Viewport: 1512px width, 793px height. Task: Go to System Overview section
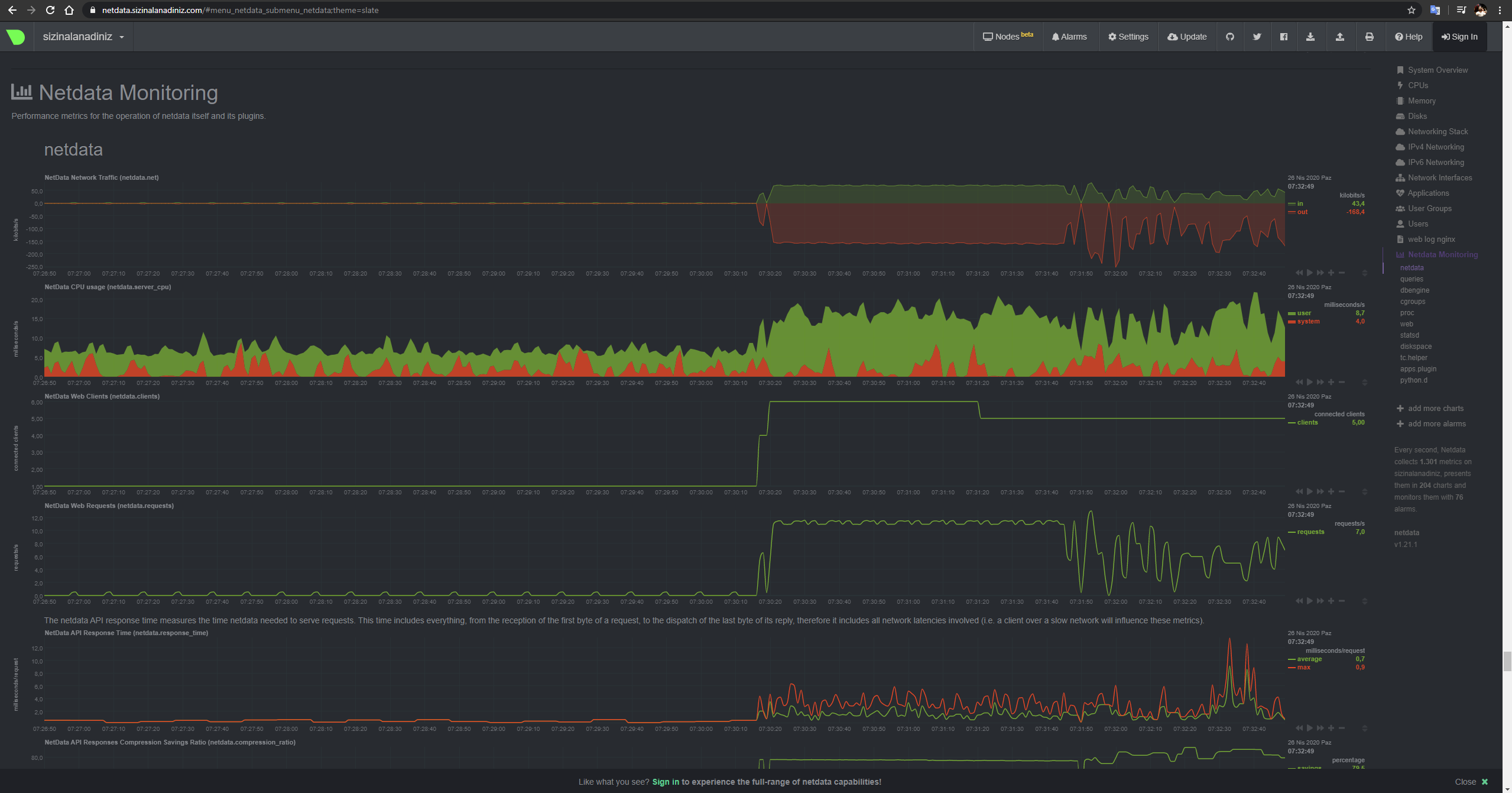click(1438, 70)
